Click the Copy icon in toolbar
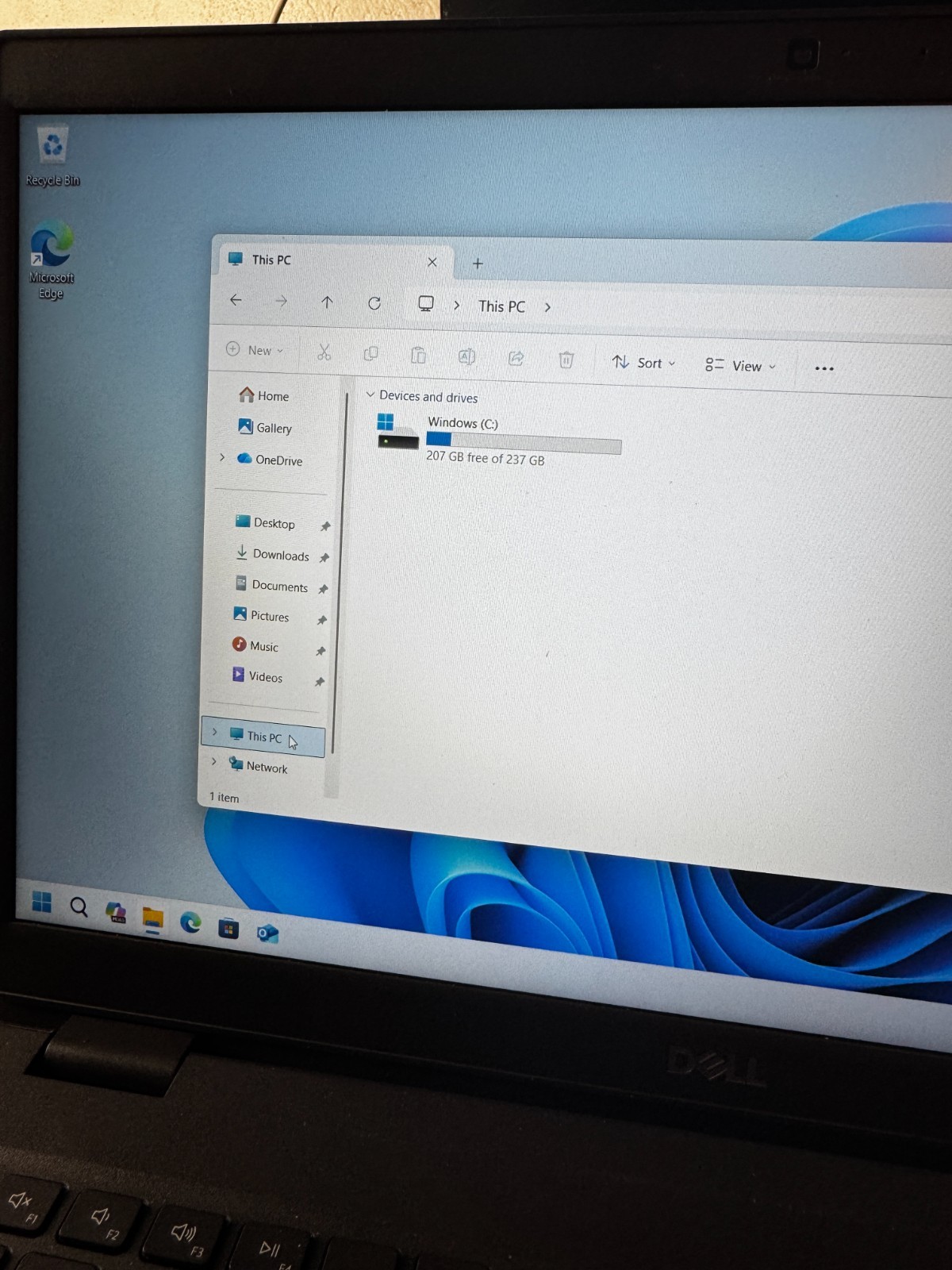Viewport: 952px width, 1270px height. tap(370, 353)
